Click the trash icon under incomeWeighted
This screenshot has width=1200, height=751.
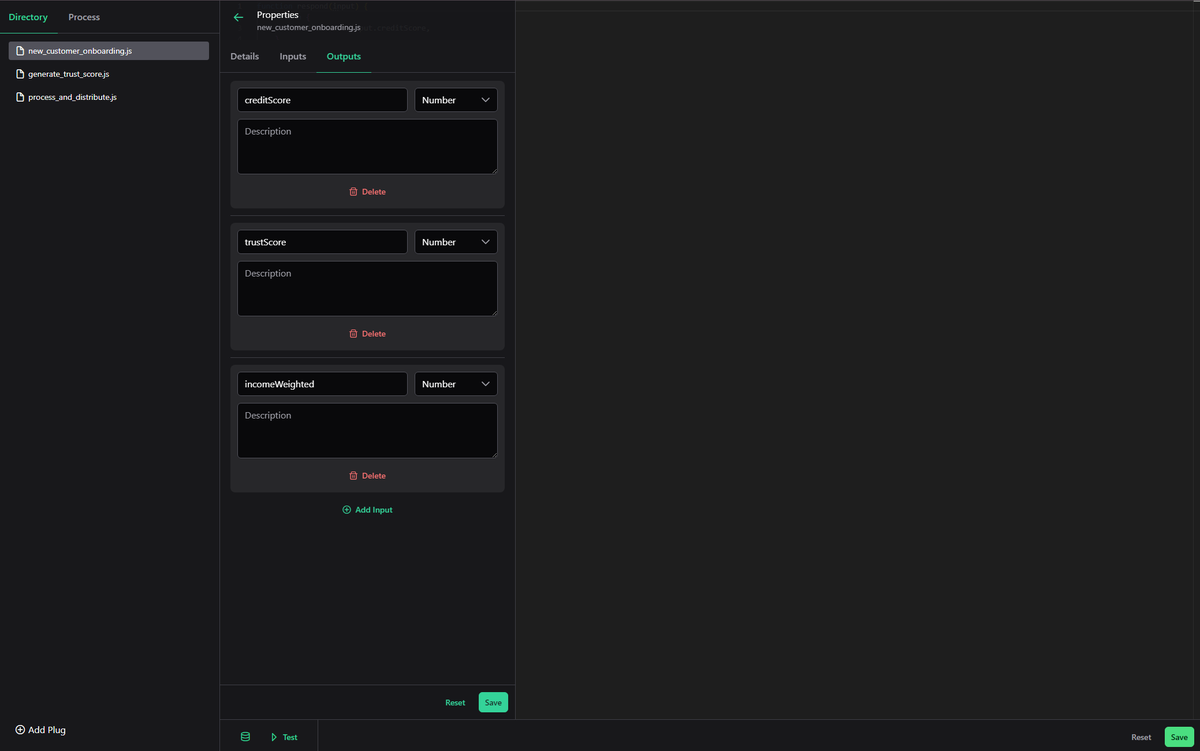coord(353,476)
